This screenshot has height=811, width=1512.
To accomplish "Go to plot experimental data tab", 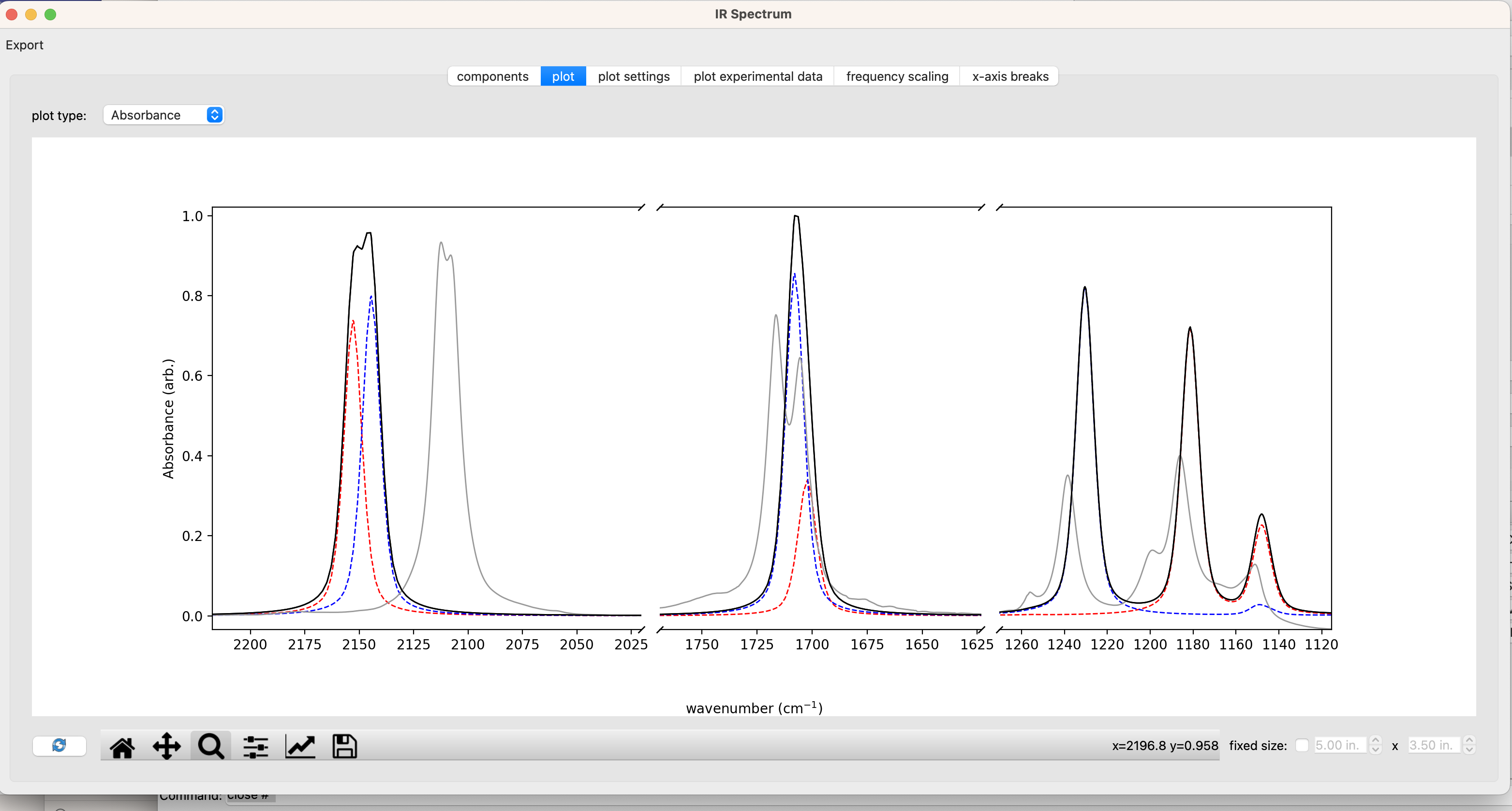I will click(x=758, y=76).
